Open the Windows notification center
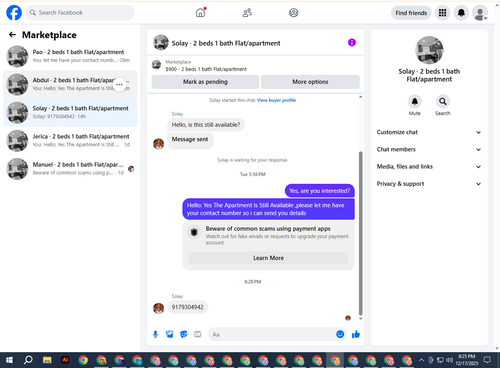Image resolution: width=500 pixels, height=368 pixels. coord(487,360)
